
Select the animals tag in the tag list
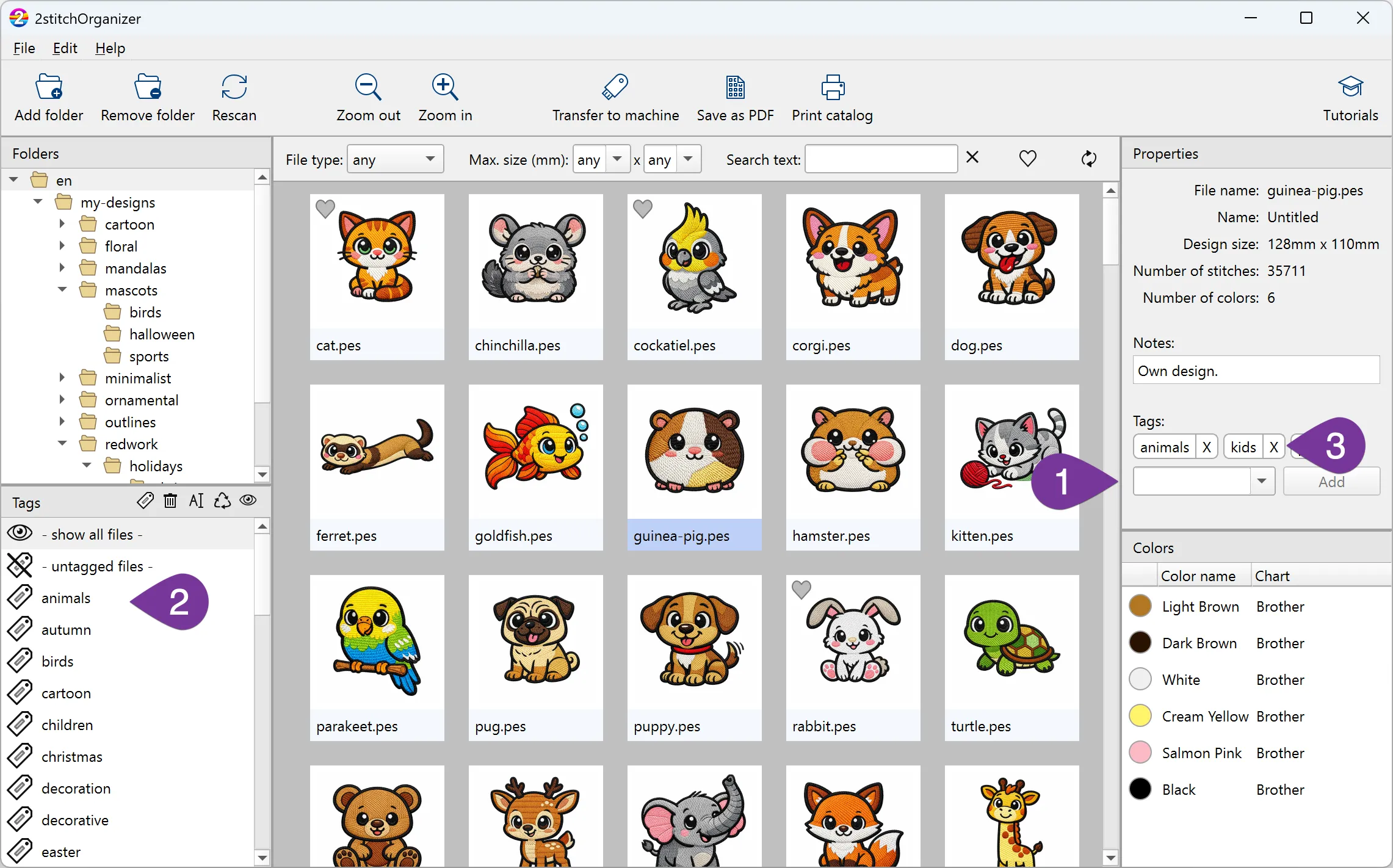pyautogui.click(x=66, y=598)
